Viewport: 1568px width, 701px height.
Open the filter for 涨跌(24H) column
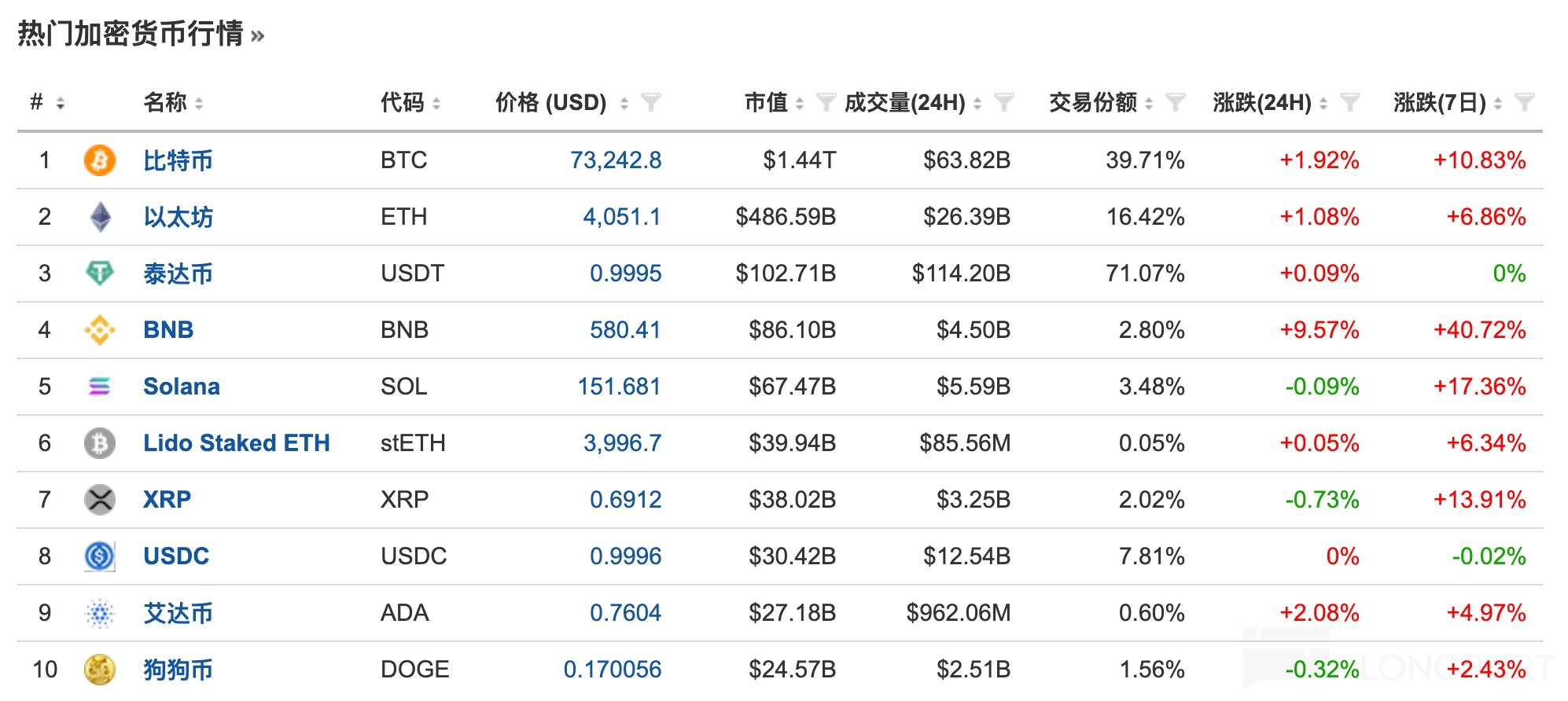(1349, 102)
